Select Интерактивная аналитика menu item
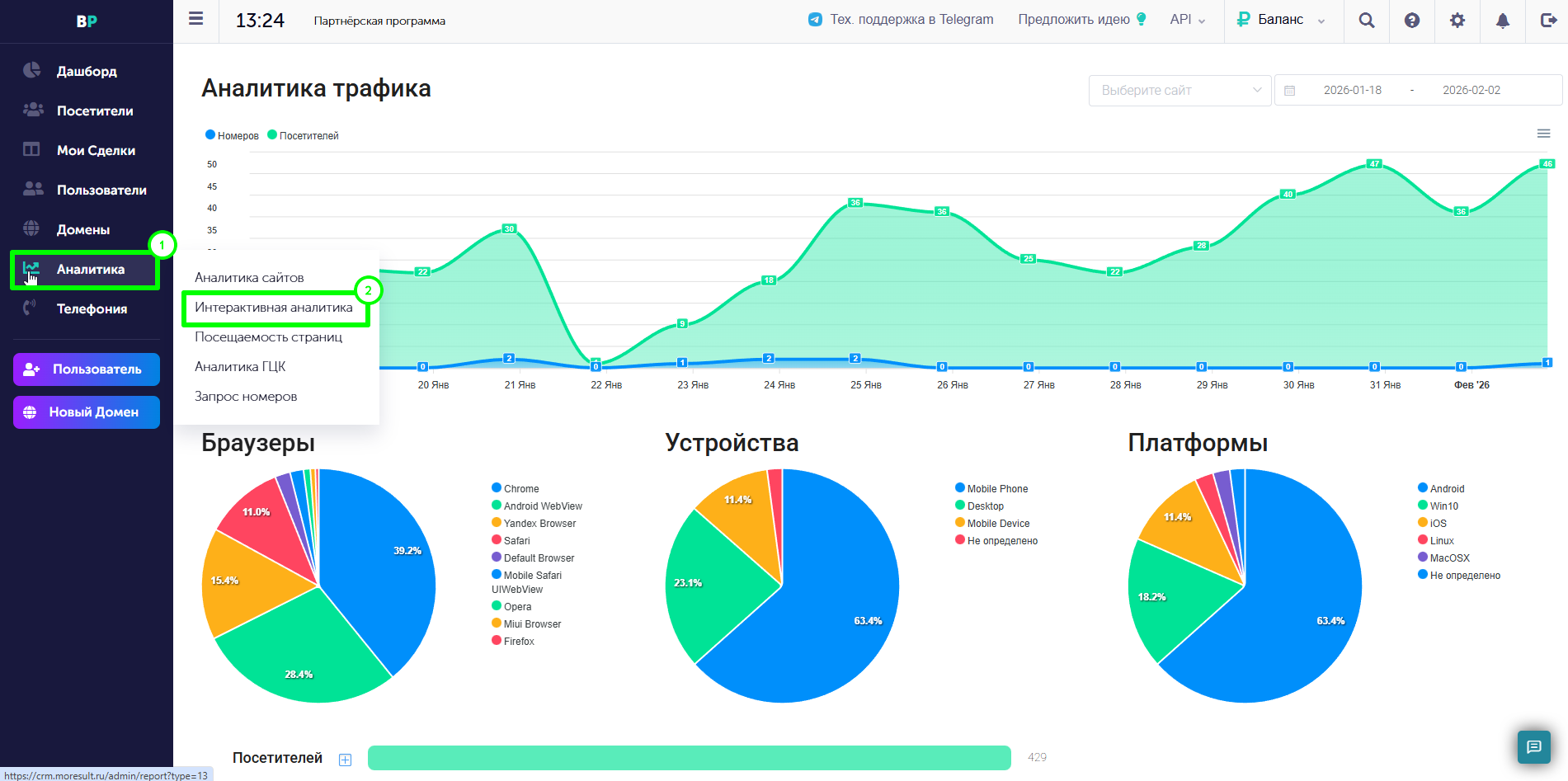Viewport: 1568px width, 781px height. 274,308
